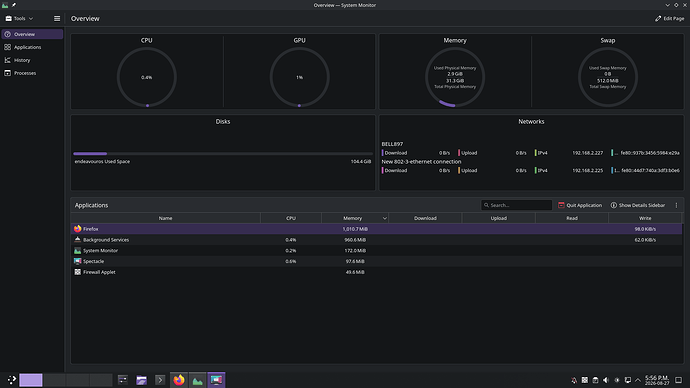The height and width of the screenshot is (388, 690).
Task: Open the volume control tray icon
Action: point(606,380)
